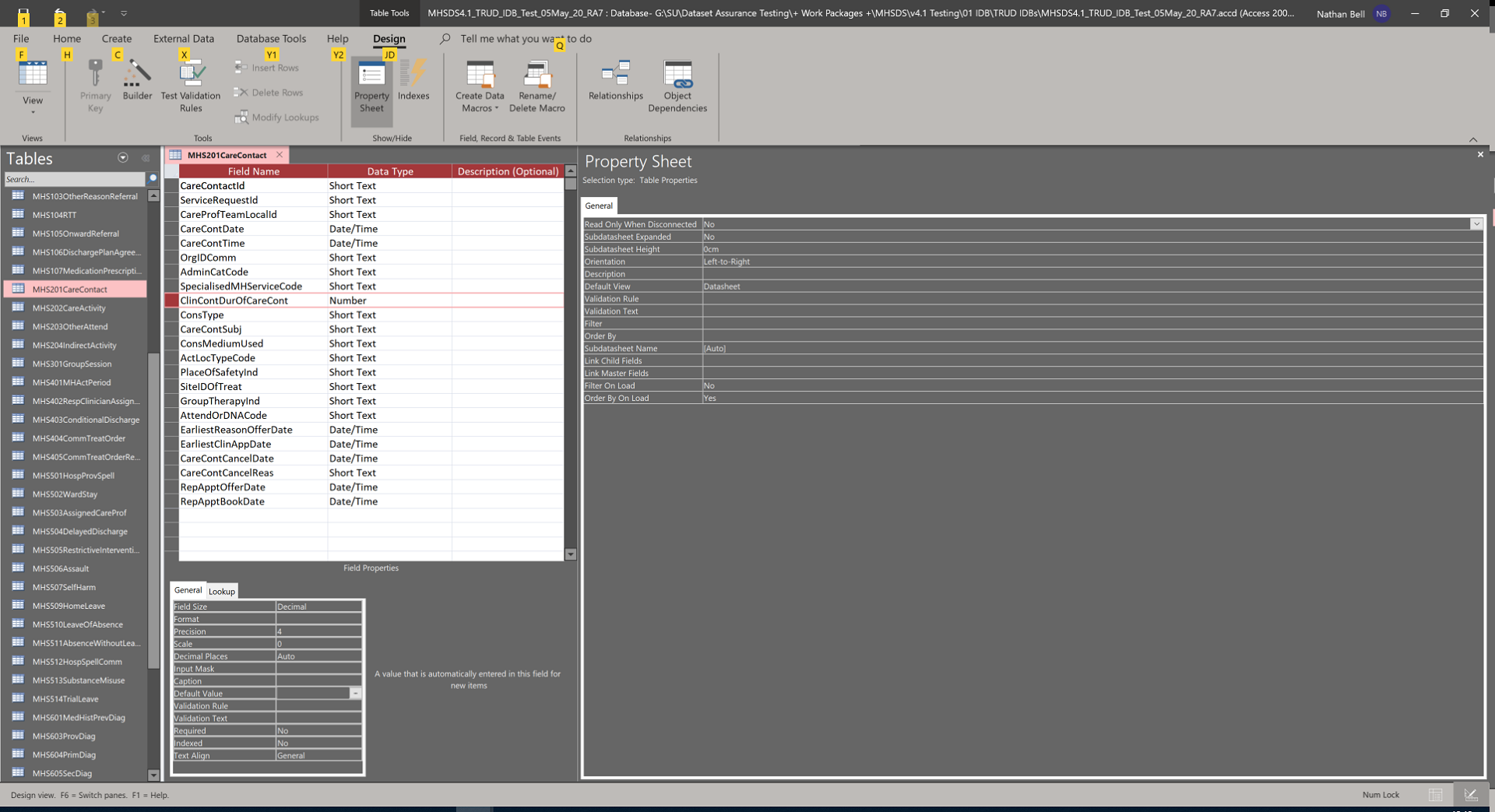1495x812 pixels.
Task: Open Object Dependencies
Action: [x=677, y=87]
